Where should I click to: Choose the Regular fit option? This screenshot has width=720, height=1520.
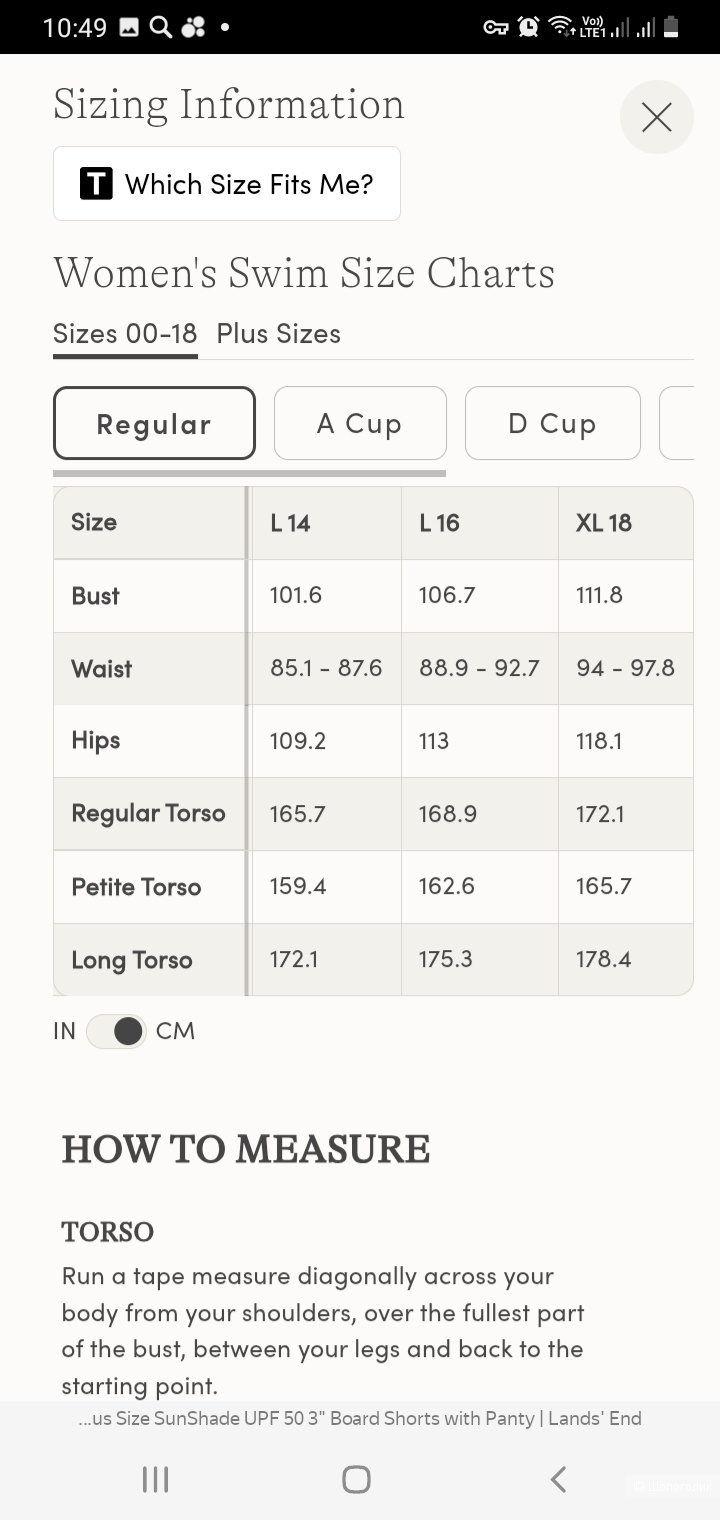click(154, 423)
